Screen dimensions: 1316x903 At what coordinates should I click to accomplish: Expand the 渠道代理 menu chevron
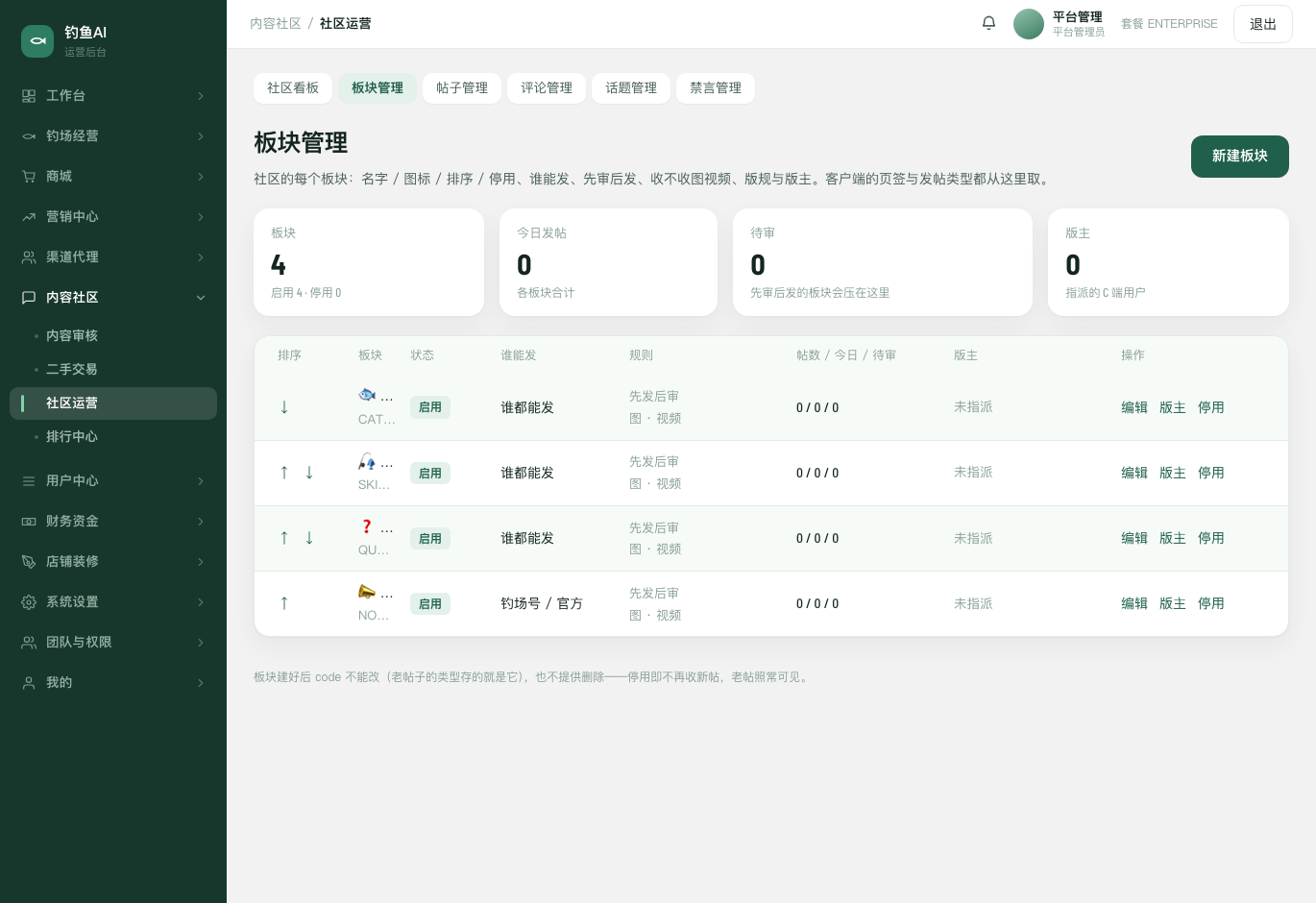[201, 257]
